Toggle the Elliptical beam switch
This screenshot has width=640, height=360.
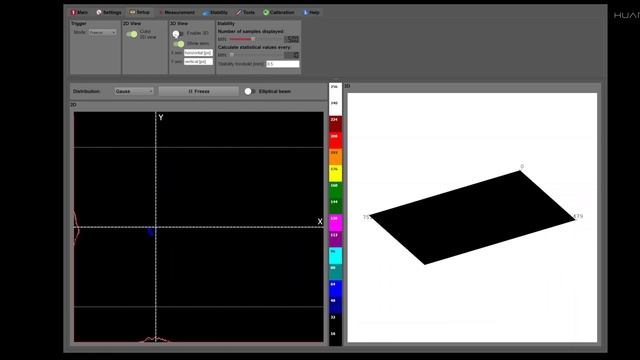point(249,91)
